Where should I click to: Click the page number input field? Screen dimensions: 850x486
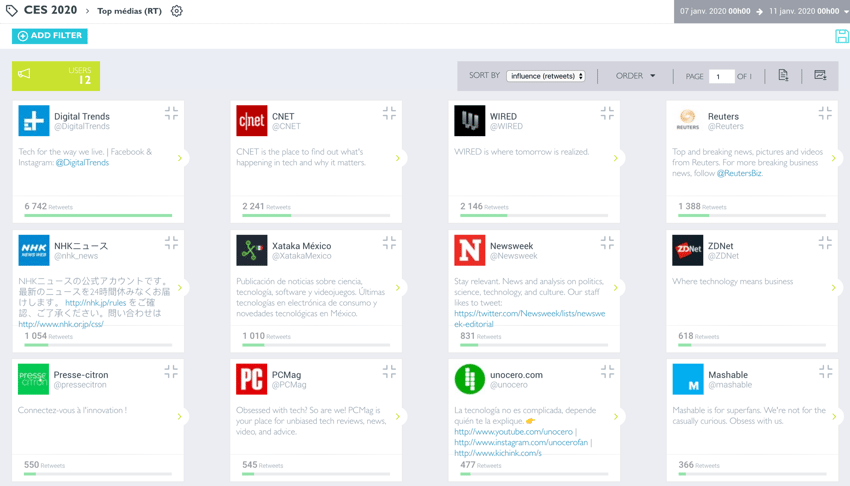721,76
